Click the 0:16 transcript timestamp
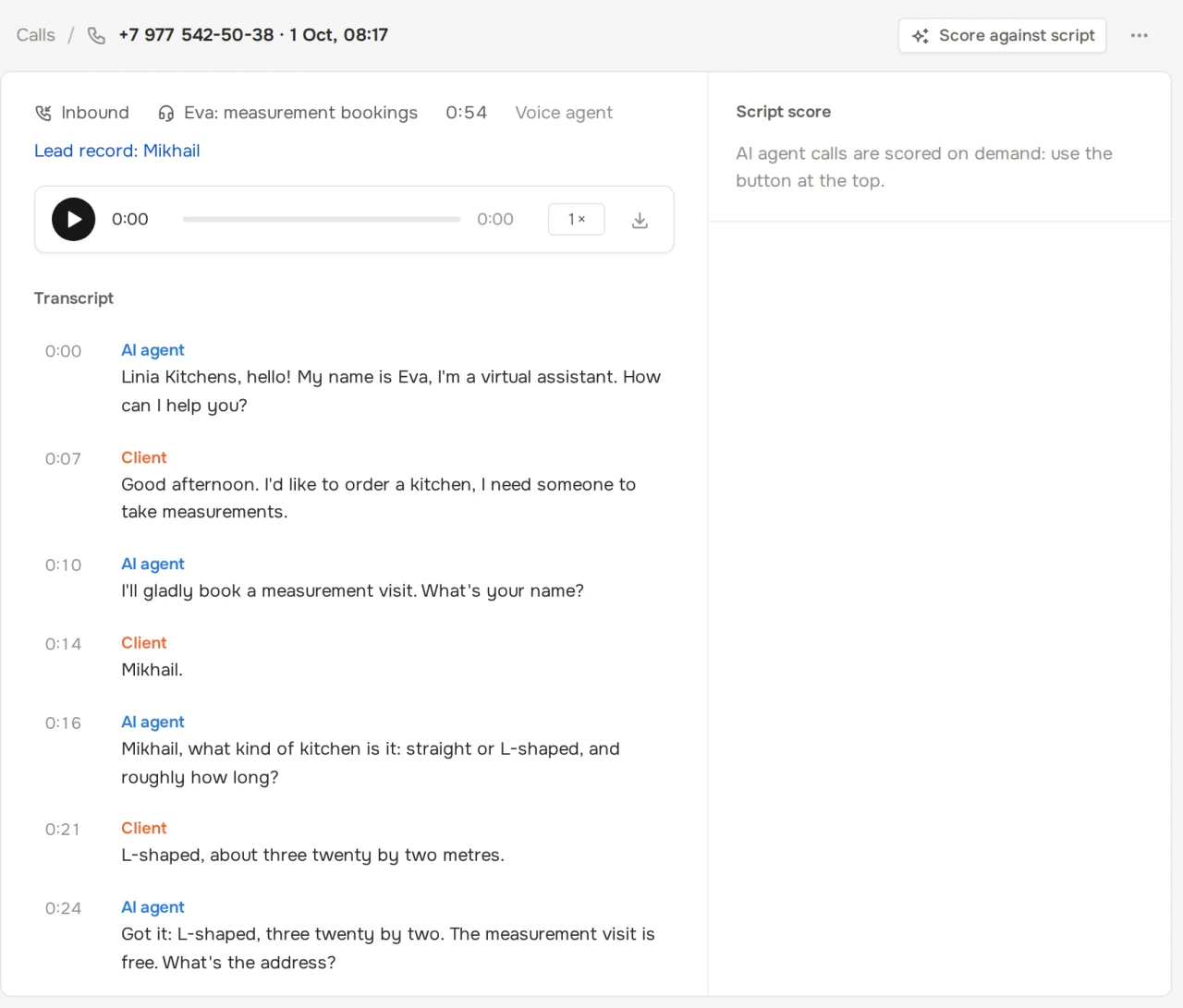 pyautogui.click(x=63, y=723)
